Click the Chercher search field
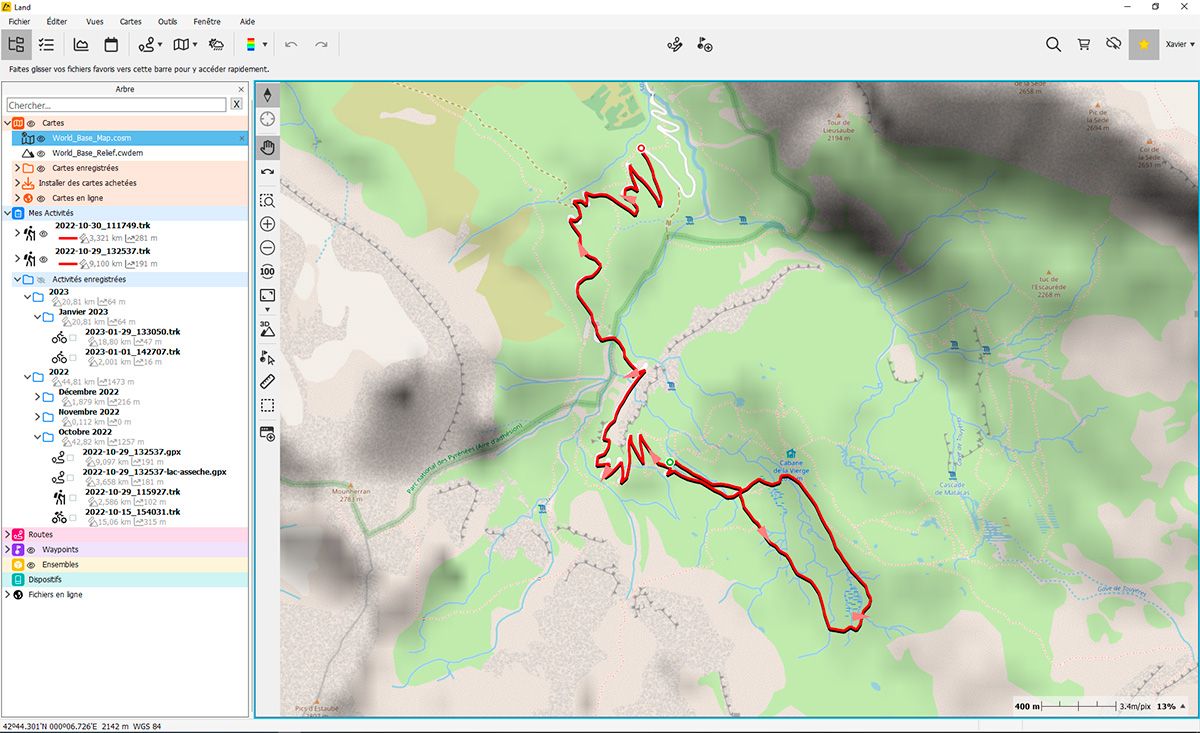The width and height of the screenshot is (1200, 733). click(116, 105)
